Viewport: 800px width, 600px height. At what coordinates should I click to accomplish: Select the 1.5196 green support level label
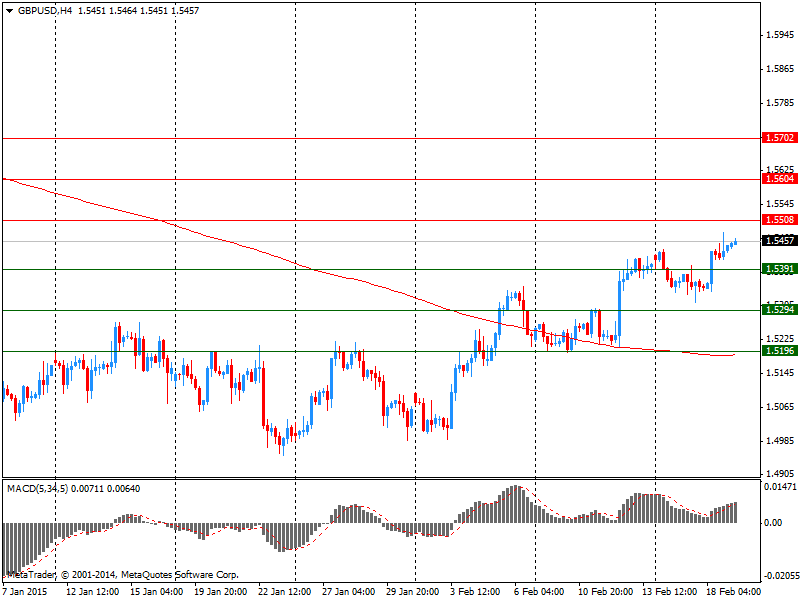pyautogui.click(x=780, y=351)
